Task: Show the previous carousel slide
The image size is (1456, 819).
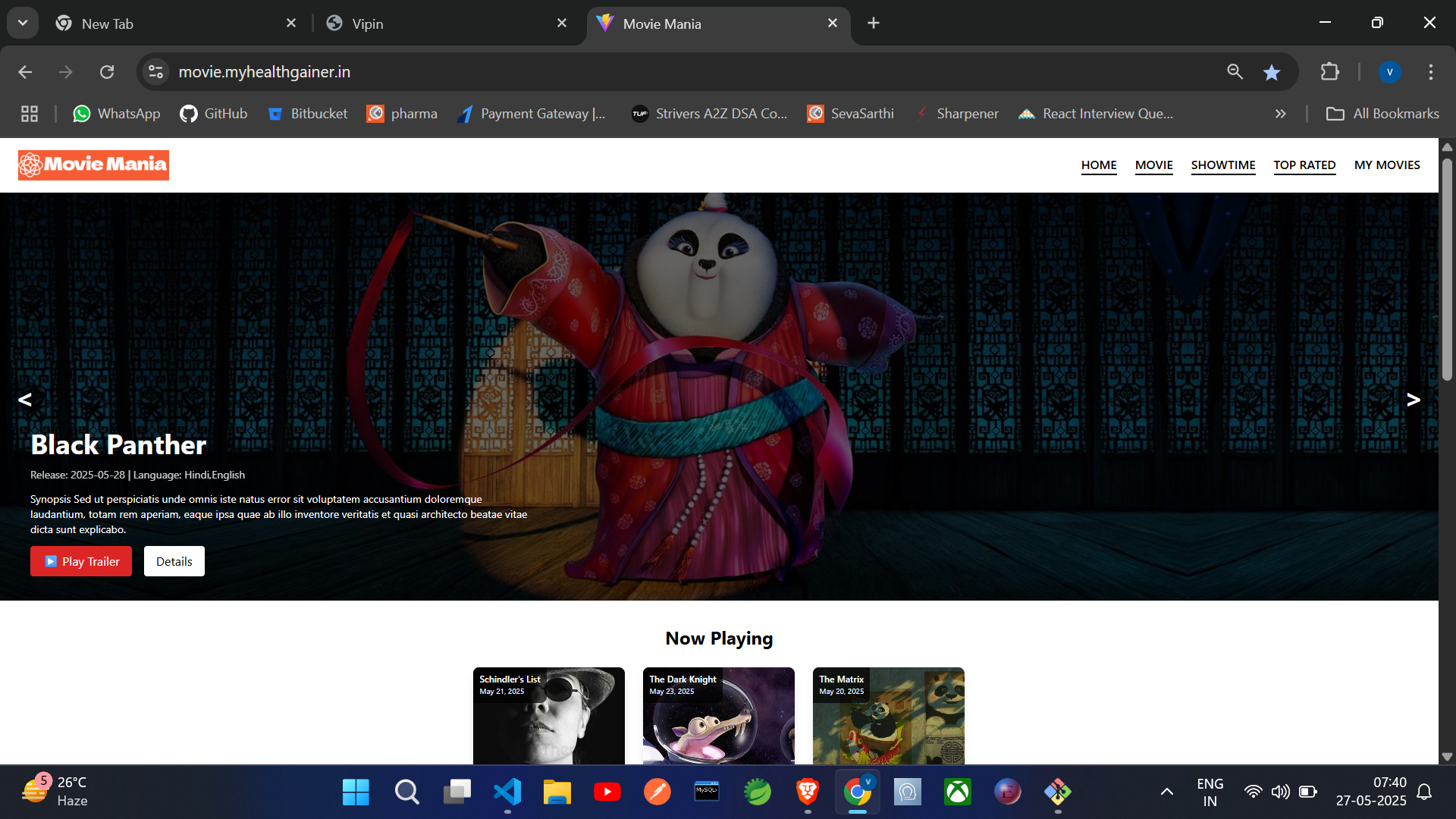Action: coord(25,400)
